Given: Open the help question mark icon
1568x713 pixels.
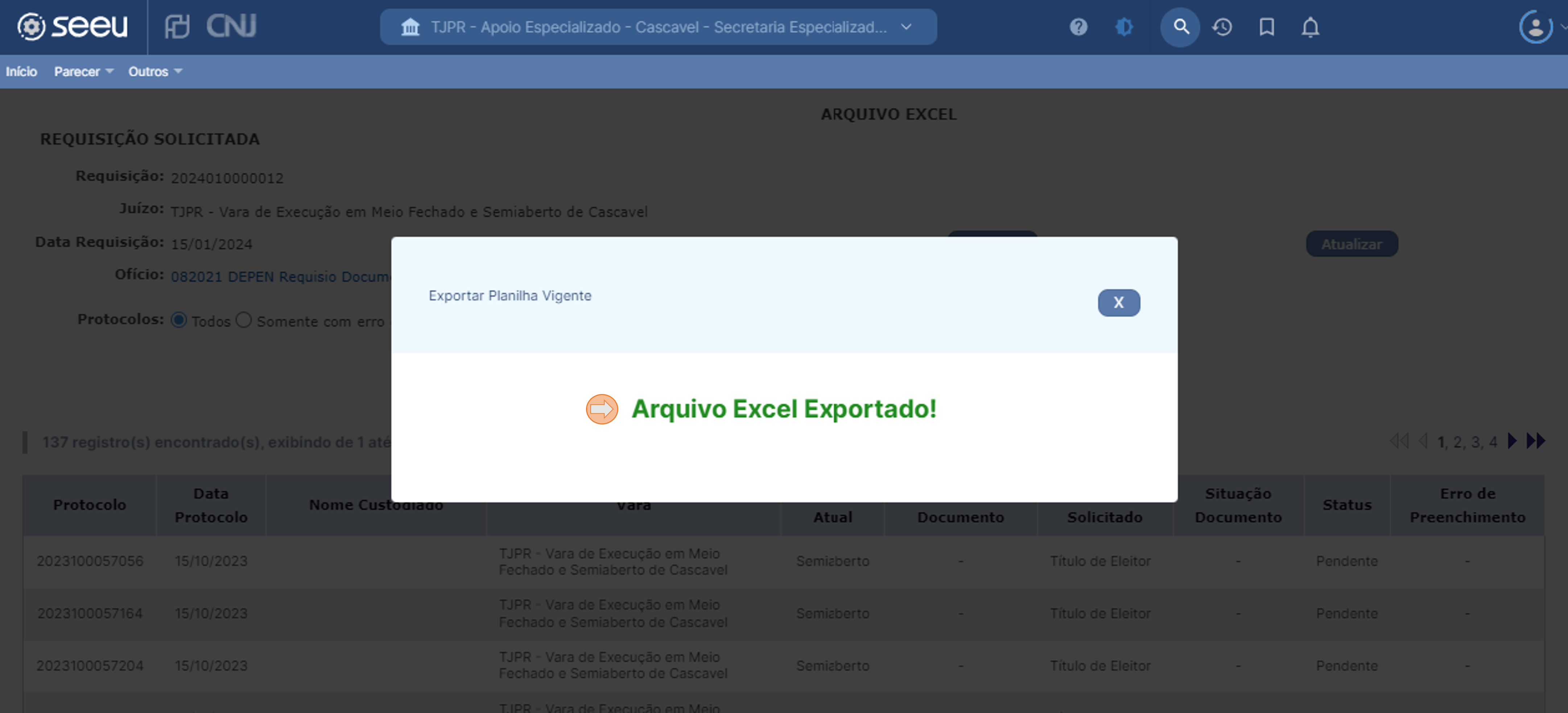Looking at the screenshot, I should (x=1078, y=27).
